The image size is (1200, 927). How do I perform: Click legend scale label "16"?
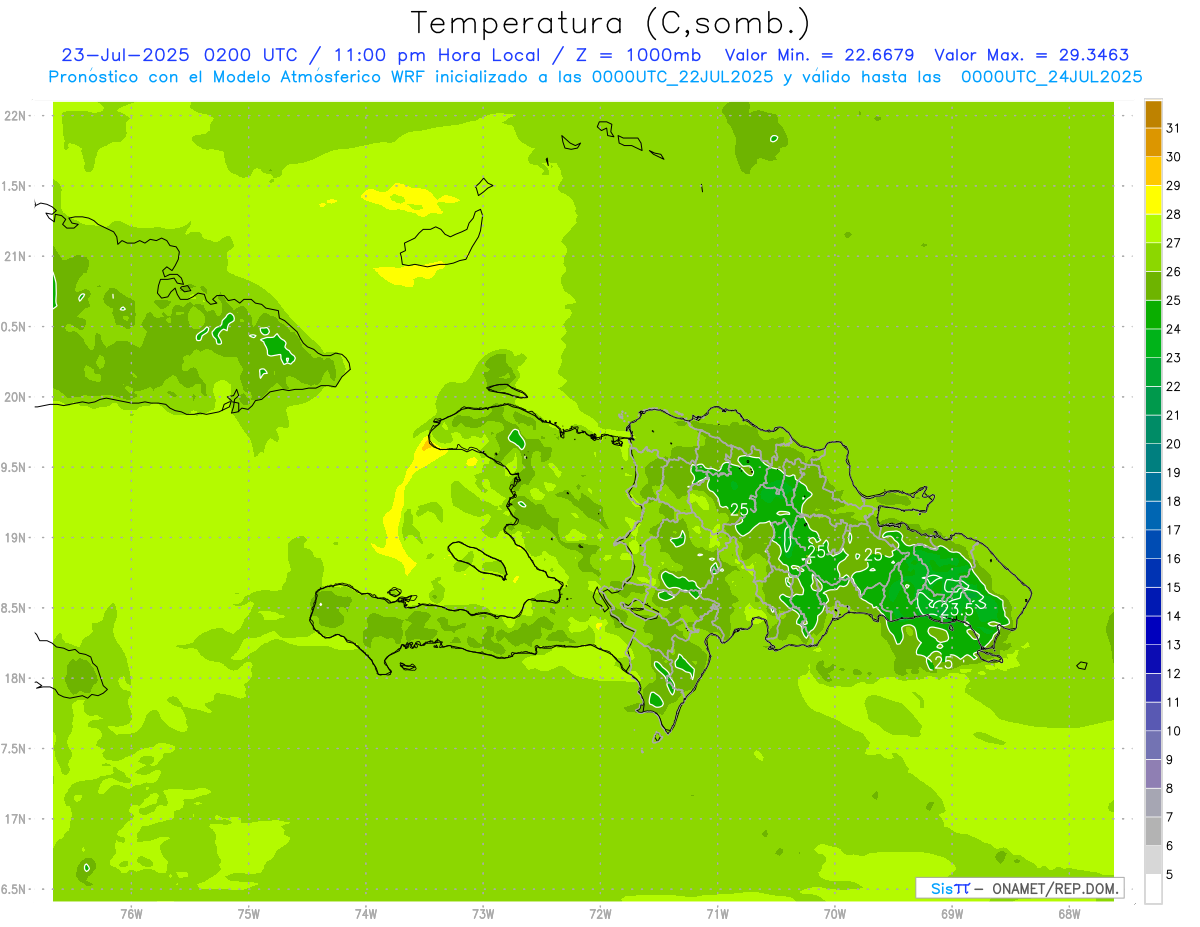(x=1174, y=559)
